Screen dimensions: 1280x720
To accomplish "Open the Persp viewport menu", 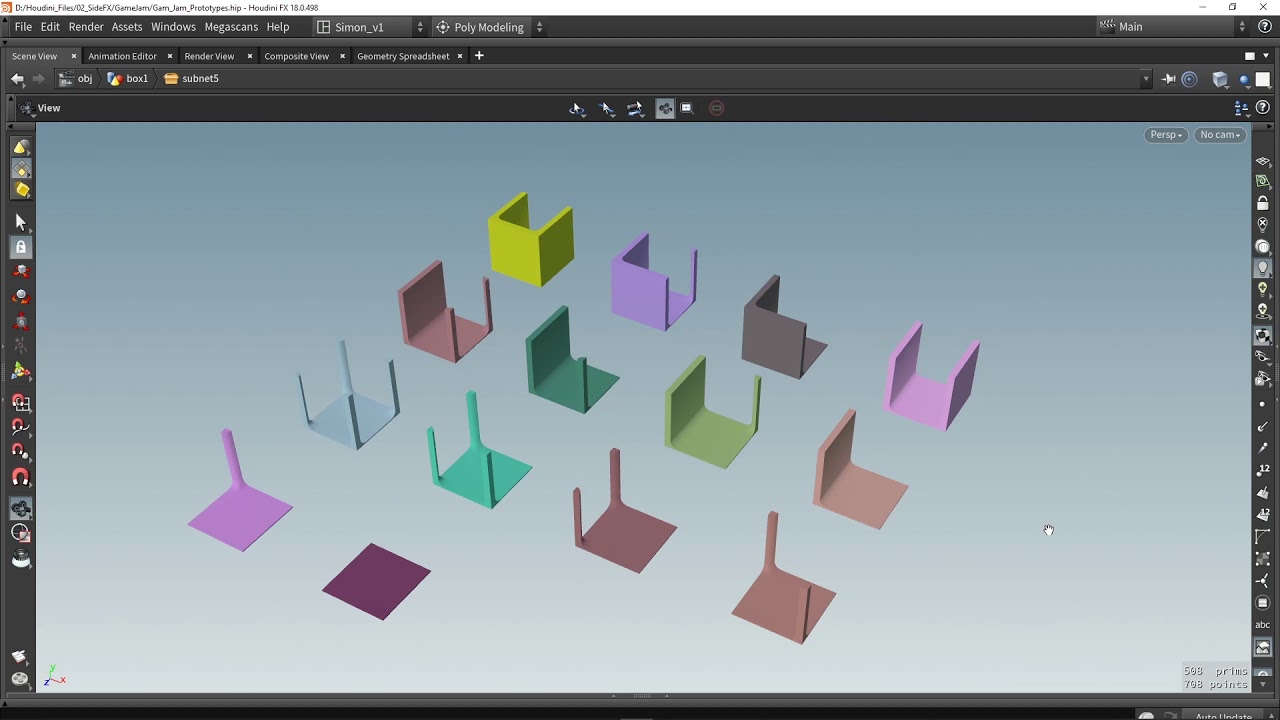I will pyautogui.click(x=1166, y=135).
